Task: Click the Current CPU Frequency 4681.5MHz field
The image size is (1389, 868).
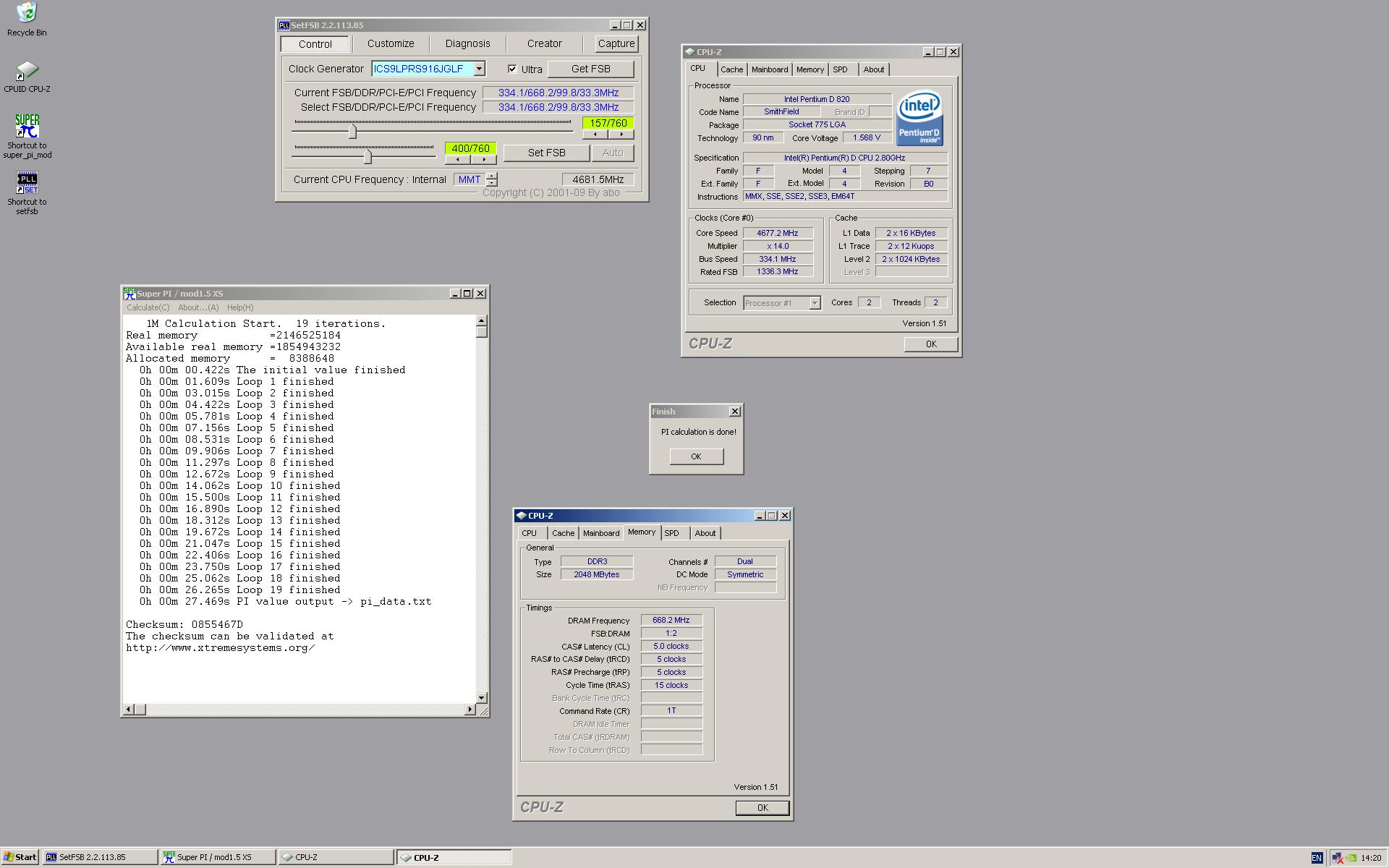Action: pyautogui.click(x=598, y=179)
